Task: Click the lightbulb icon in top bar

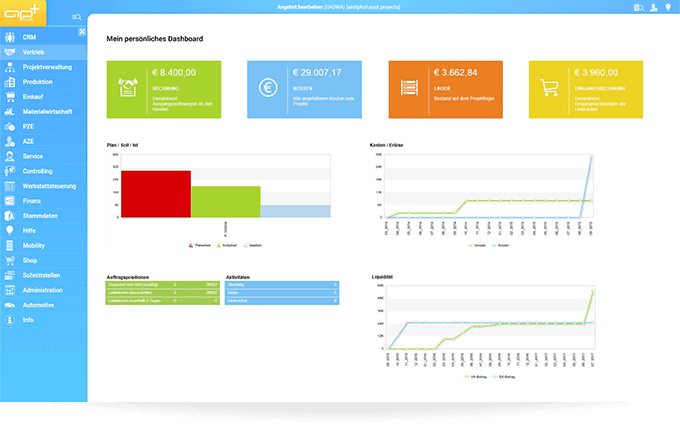Action: (x=667, y=7)
